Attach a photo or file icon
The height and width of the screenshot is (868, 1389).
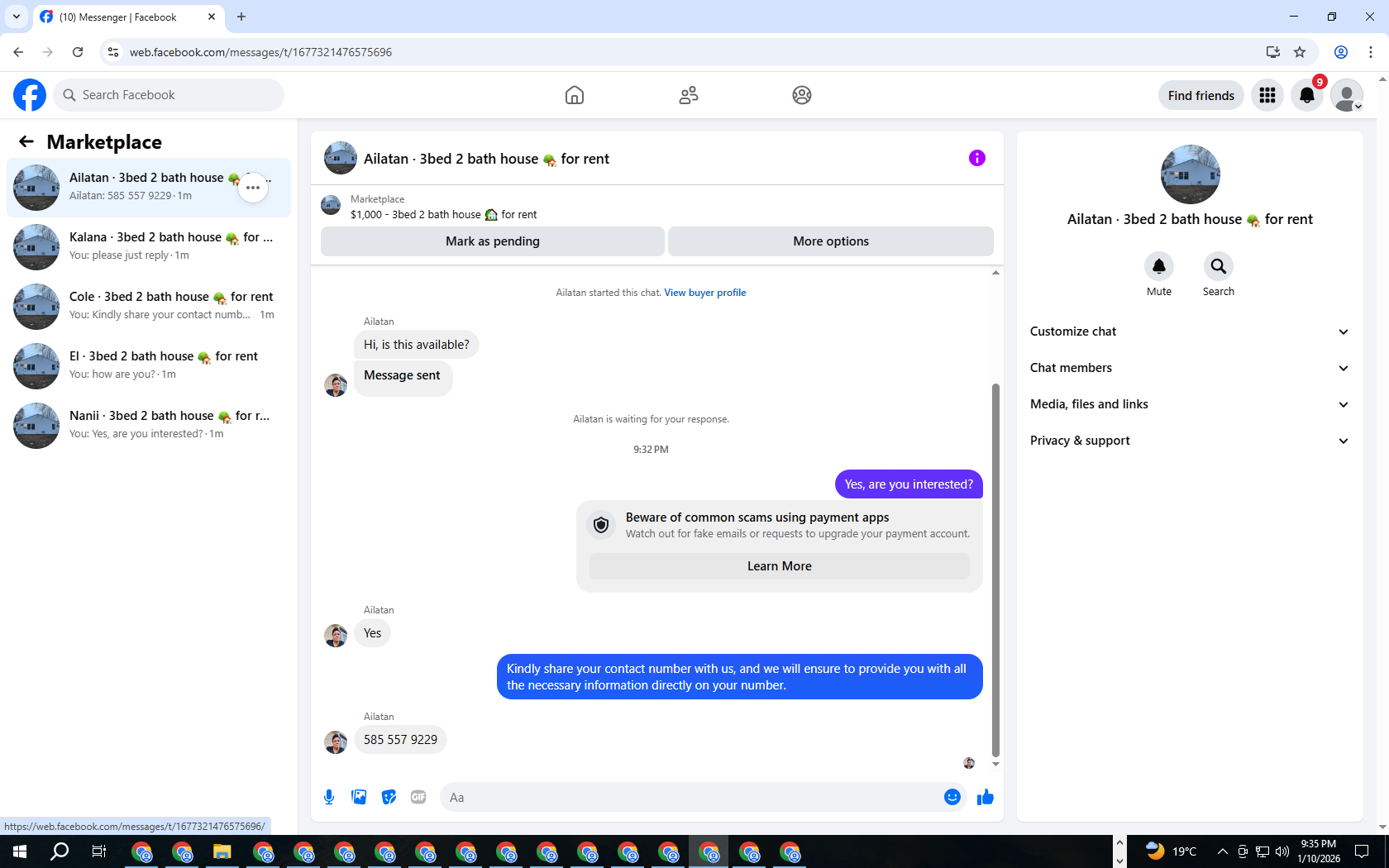(x=359, y=797)
